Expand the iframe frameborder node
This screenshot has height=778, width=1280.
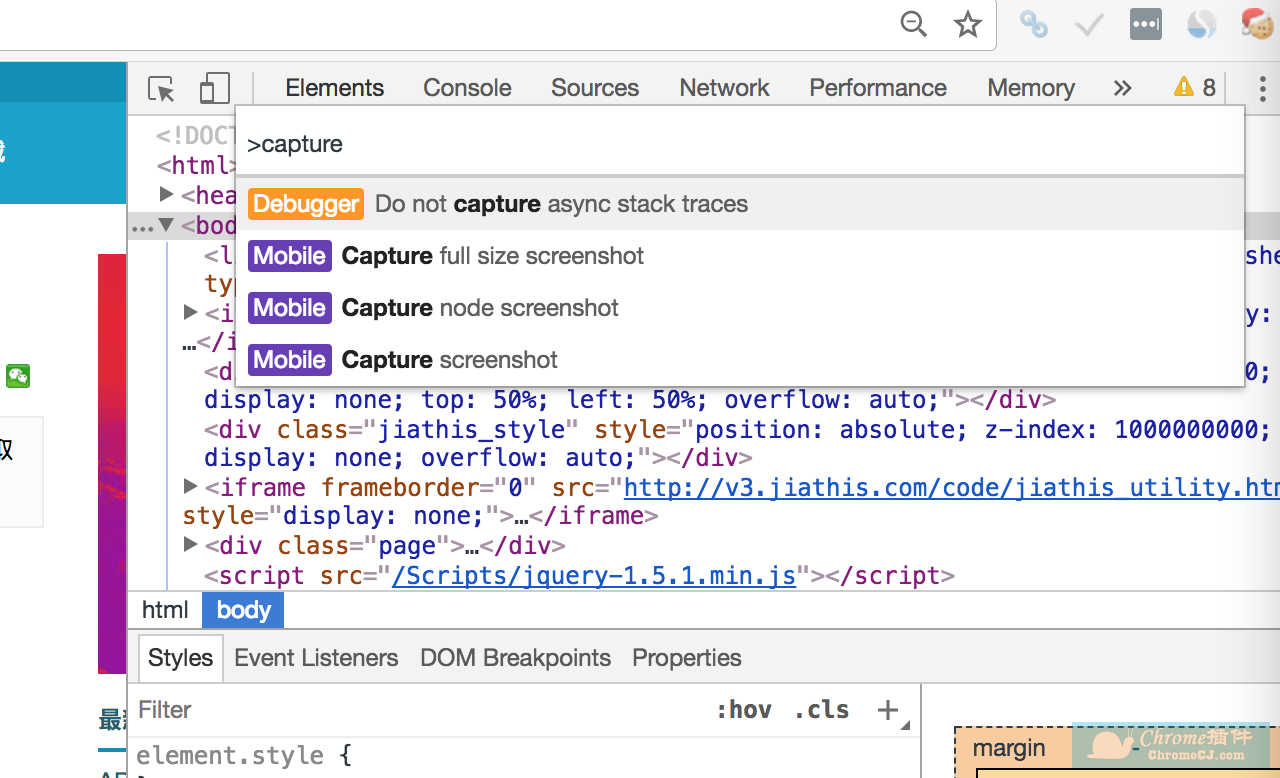[x=191, y=486]
